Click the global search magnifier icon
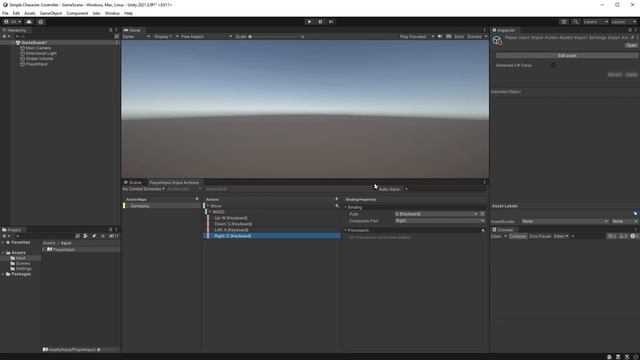The height and width of the screenshot is (360, 640). click(x=576, y=22)
